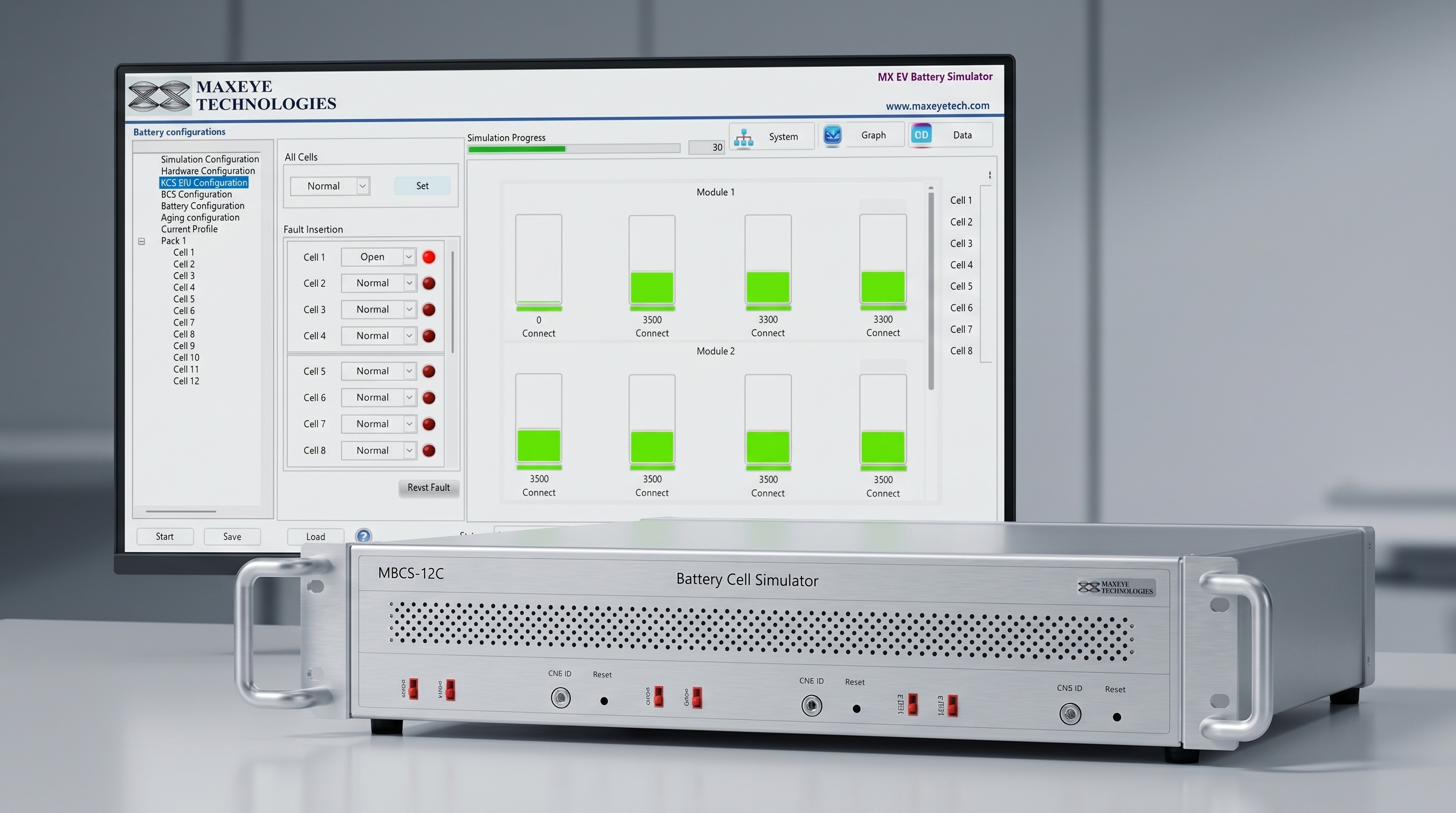Open the Cell 4 fault type dropdown
The height and width of the screenshot is (813, 1456).
pos(379,336)
